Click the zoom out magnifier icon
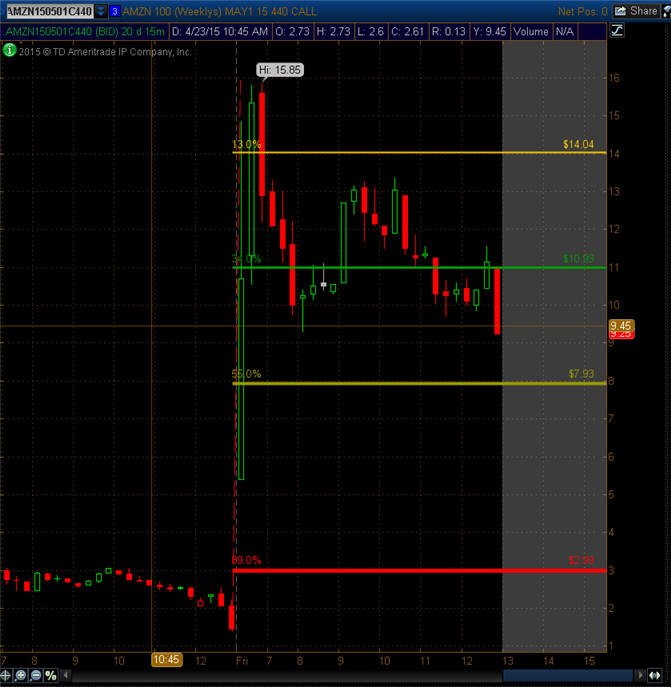 click(36, 675)
